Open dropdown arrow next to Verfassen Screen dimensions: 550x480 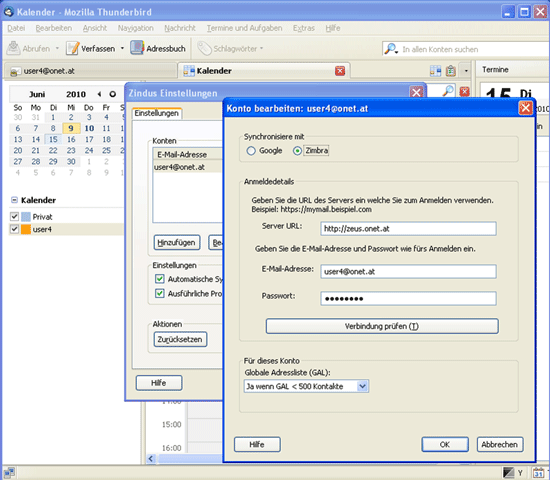pyautogui.click(x=122, y=48)
